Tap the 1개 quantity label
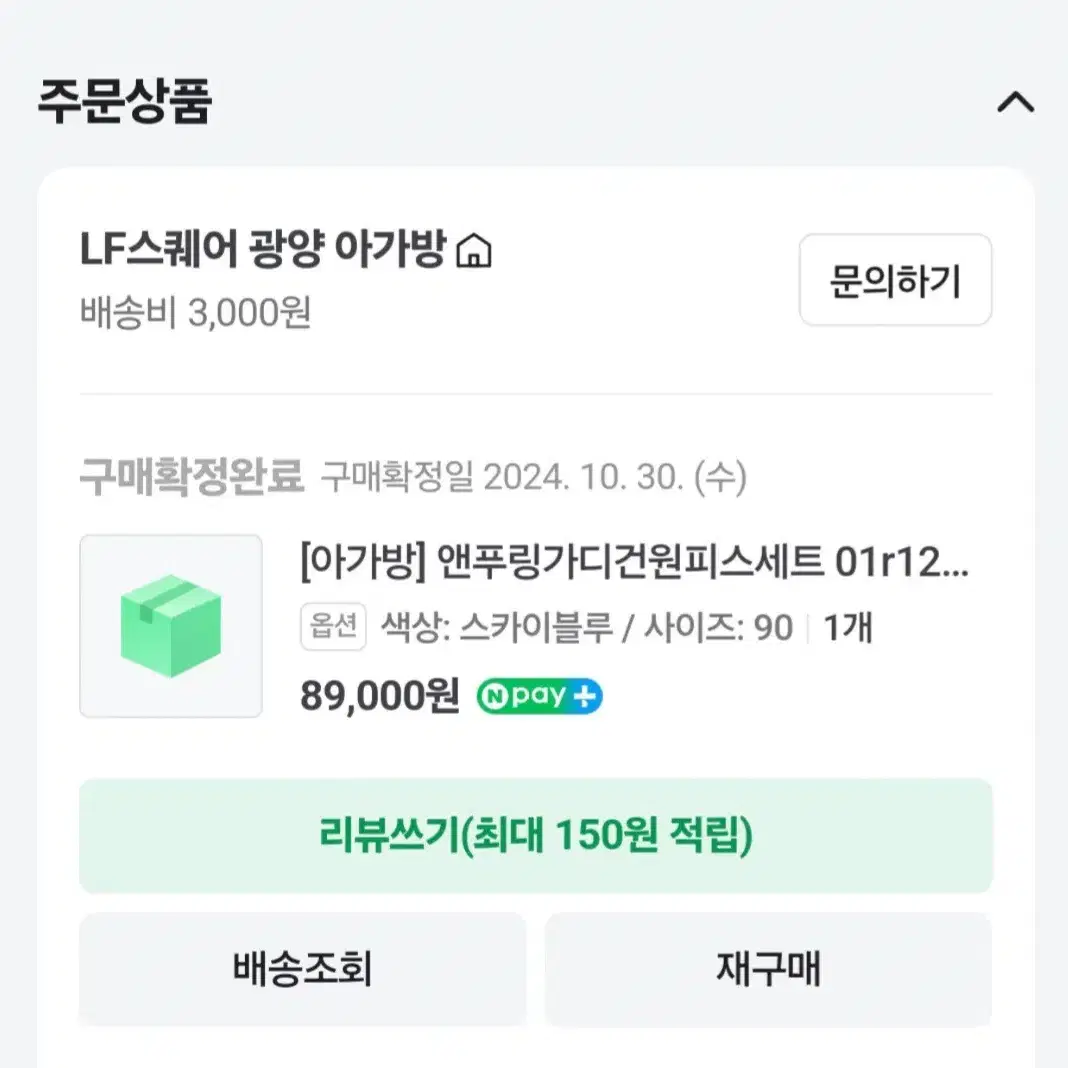This screenshot has width=1068, height=1068. click(848, 627)
